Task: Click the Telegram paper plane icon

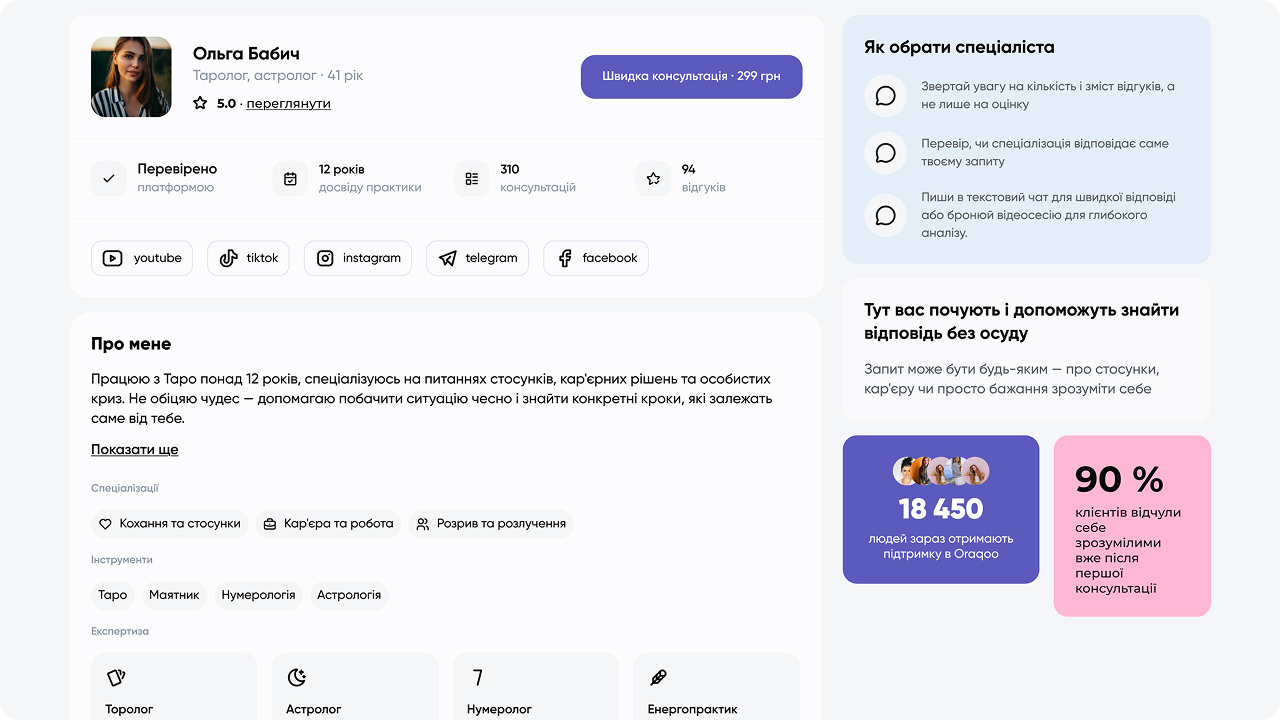Action: pos(447,258)
